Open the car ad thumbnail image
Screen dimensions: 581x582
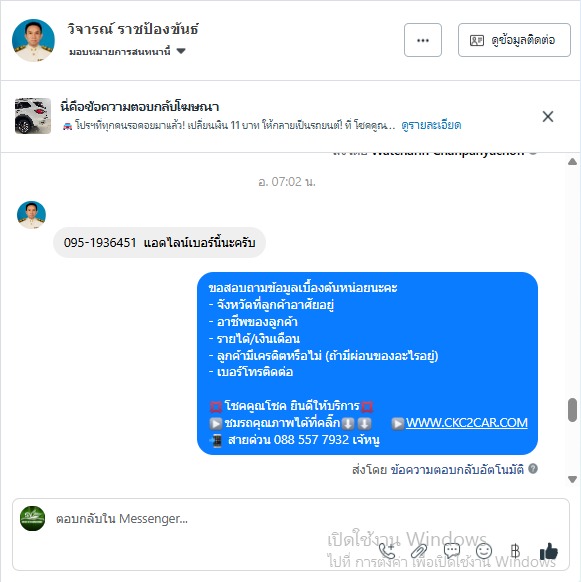coord(33,116)
